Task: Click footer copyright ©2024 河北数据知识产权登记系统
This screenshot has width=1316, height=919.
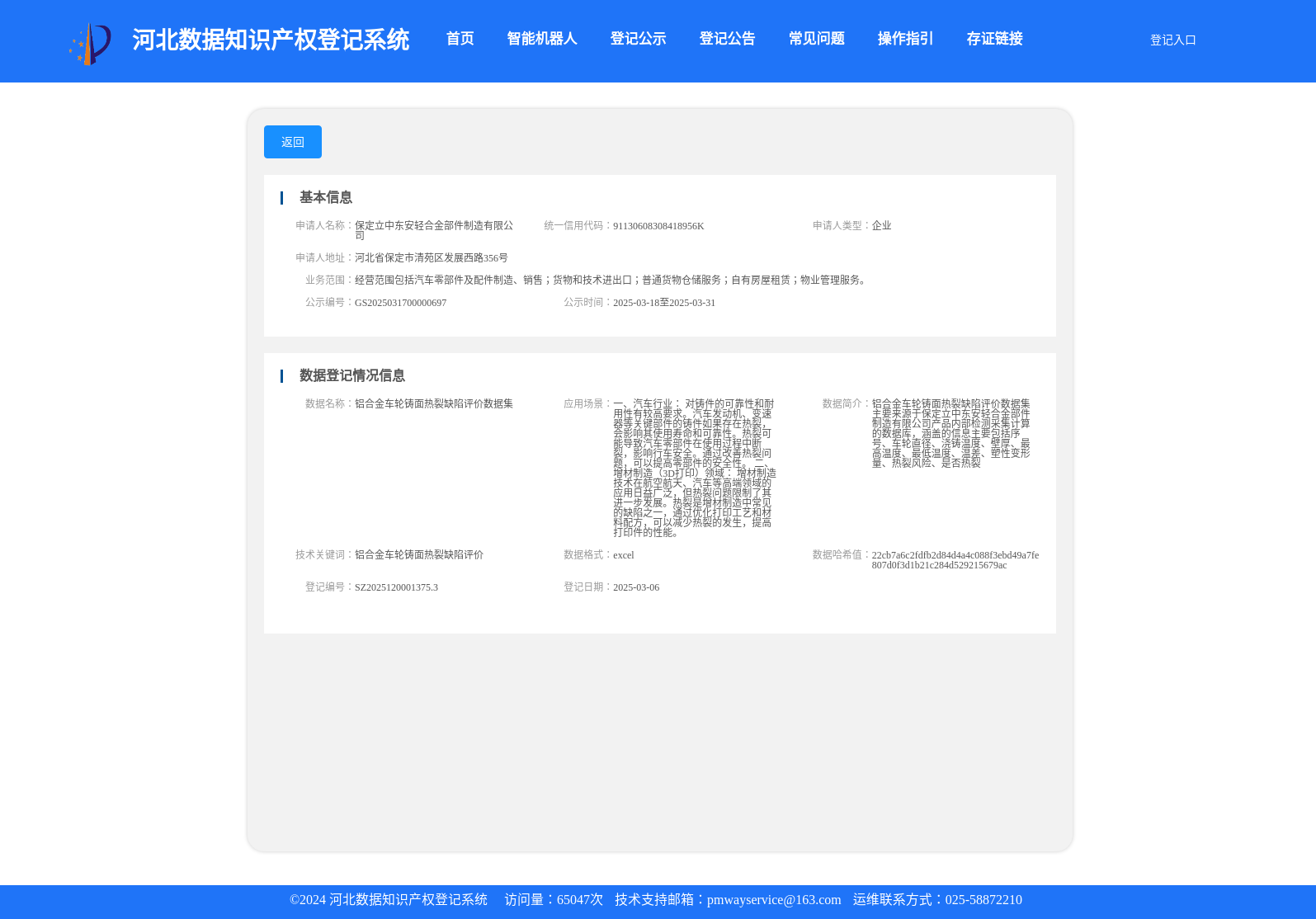Action: click(x=389, y=900)
